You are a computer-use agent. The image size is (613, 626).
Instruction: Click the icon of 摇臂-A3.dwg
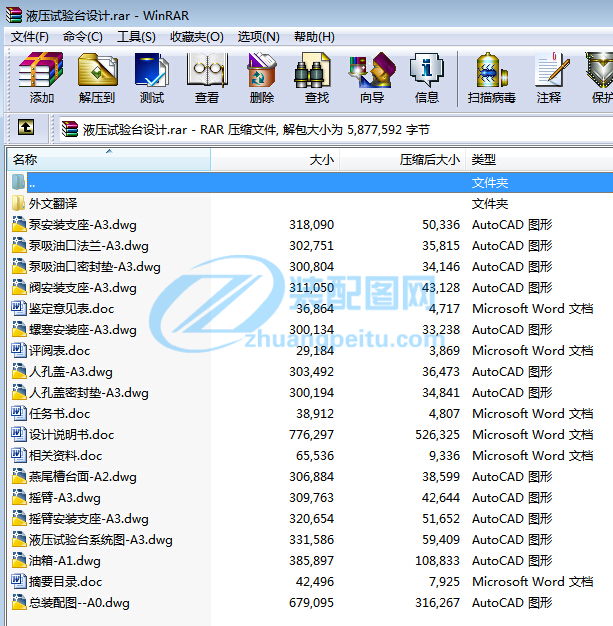point(18,497)
